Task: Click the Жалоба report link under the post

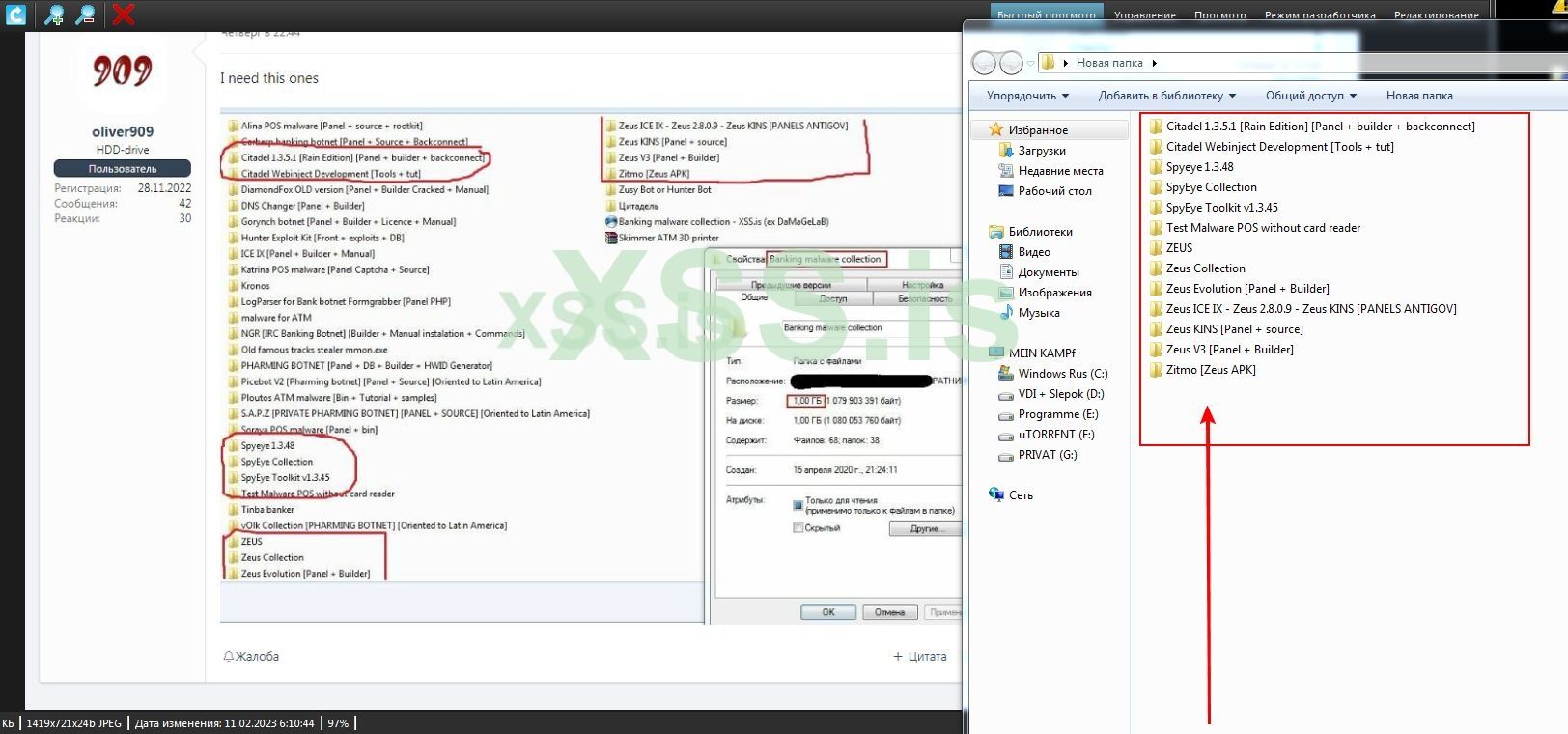Action: [x=251, y=656]
